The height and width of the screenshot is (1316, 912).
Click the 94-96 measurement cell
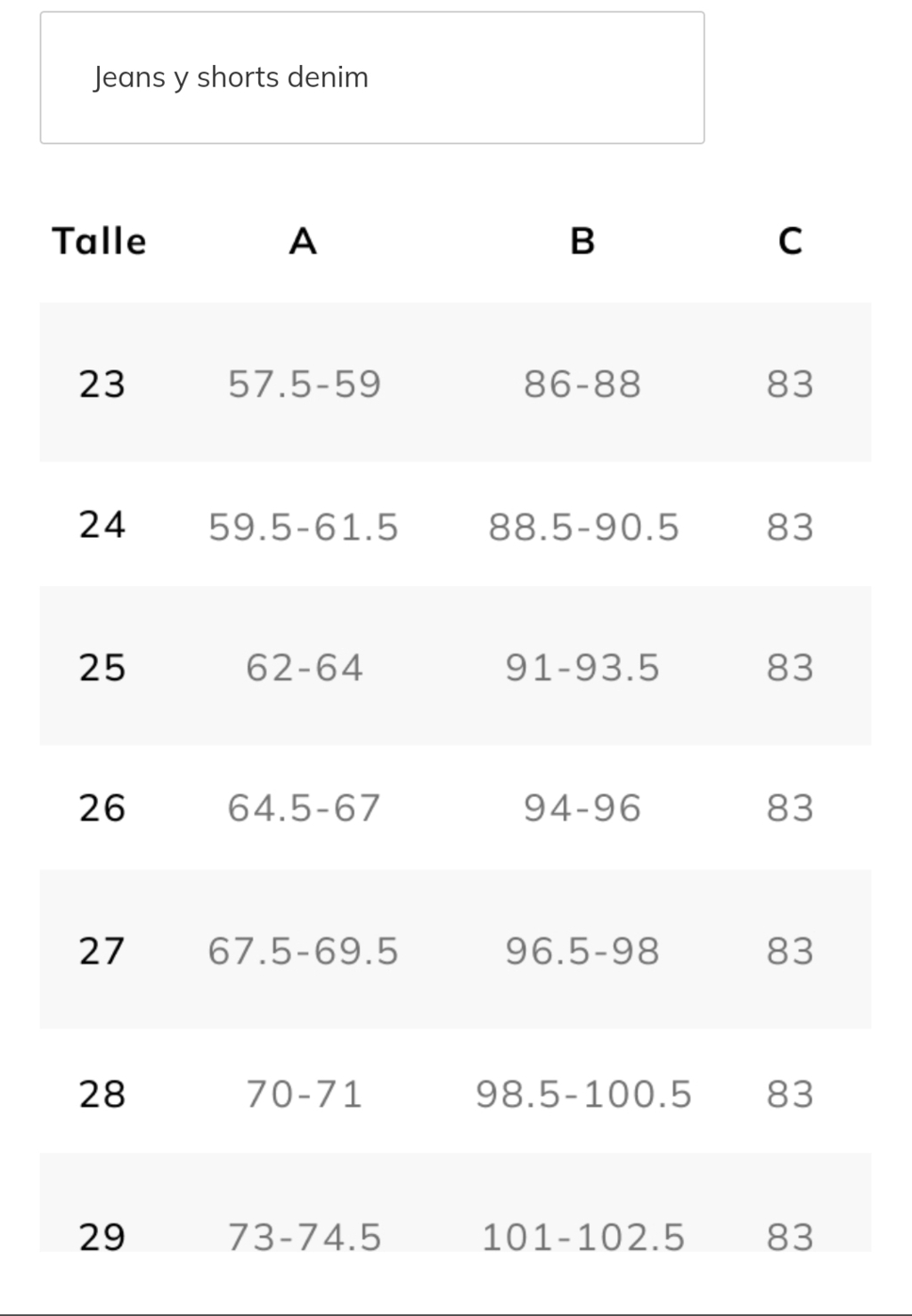(x=582, y=808)
